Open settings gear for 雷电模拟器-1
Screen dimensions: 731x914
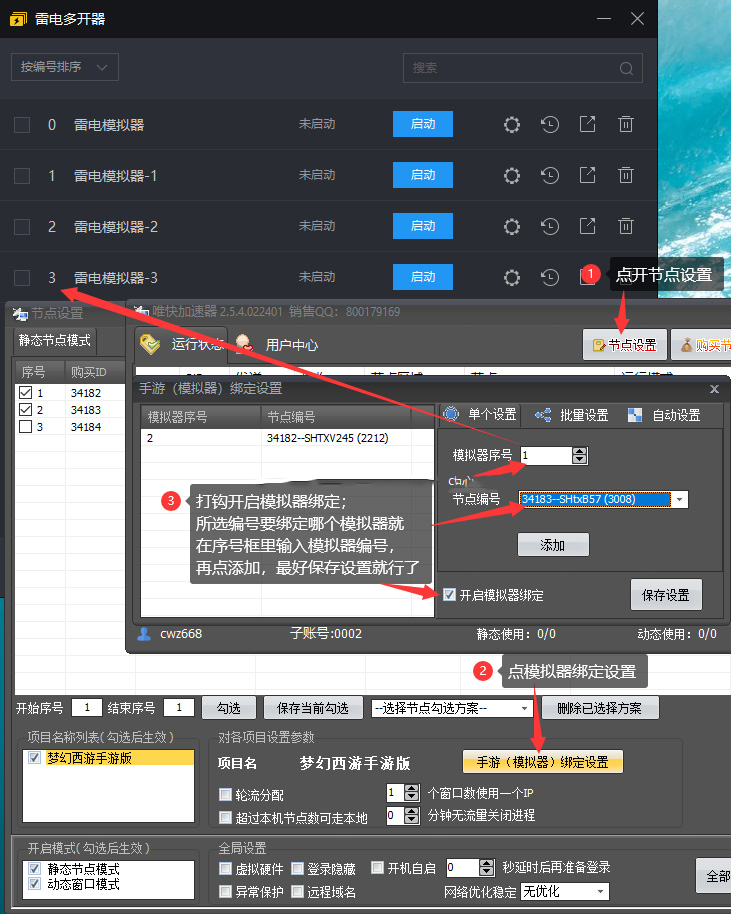[511, 175]
